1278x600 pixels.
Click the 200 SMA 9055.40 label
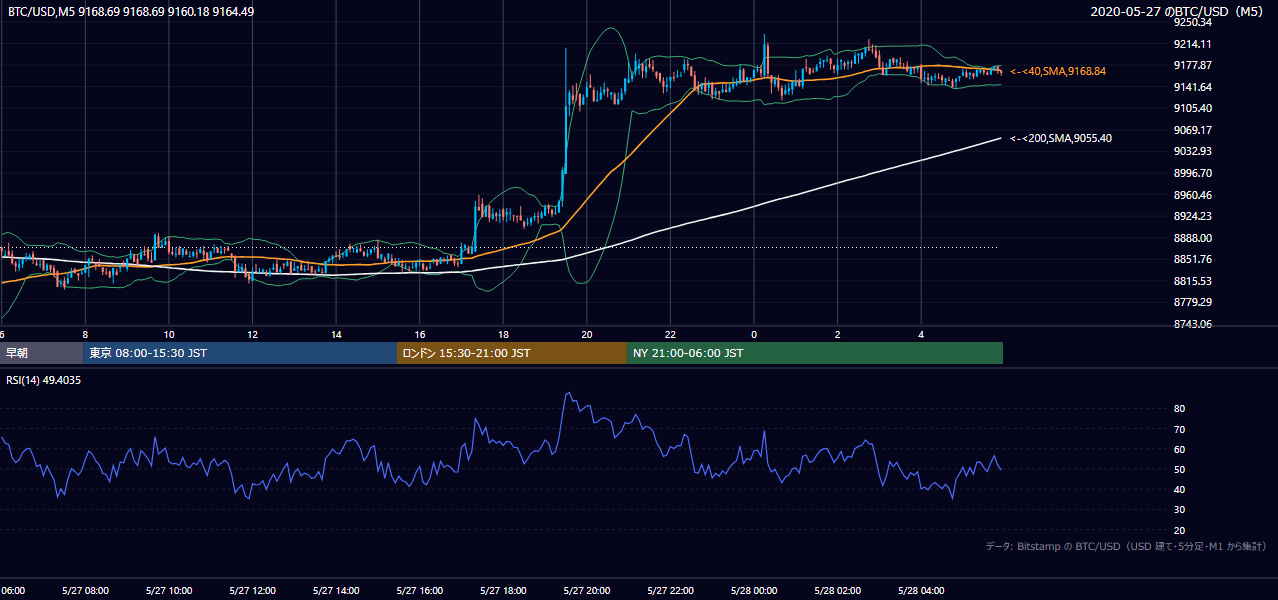click(1061, 138)
